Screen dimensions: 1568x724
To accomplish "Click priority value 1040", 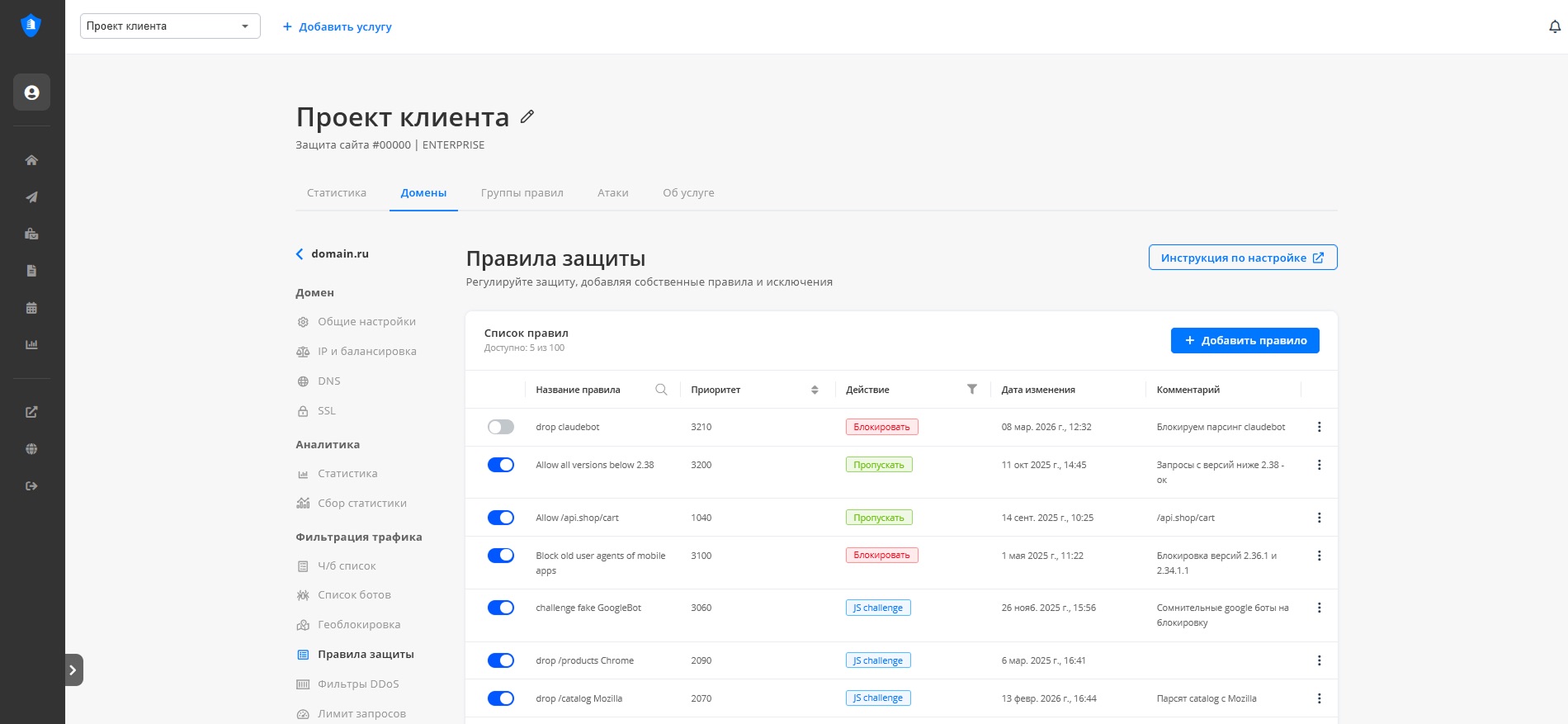I will [x=701, y=518].
